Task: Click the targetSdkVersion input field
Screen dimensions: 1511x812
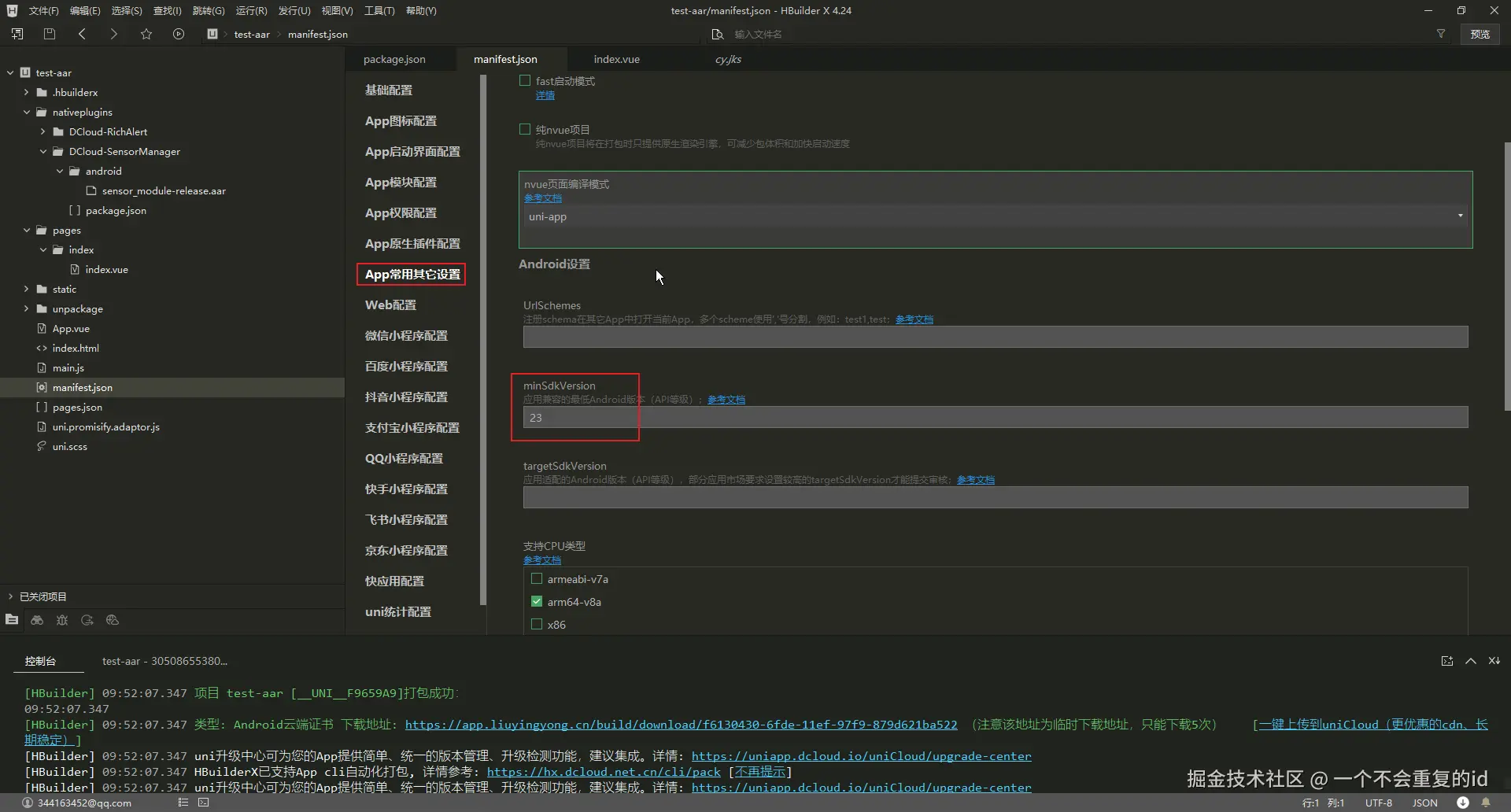Action: click(996, 497)
